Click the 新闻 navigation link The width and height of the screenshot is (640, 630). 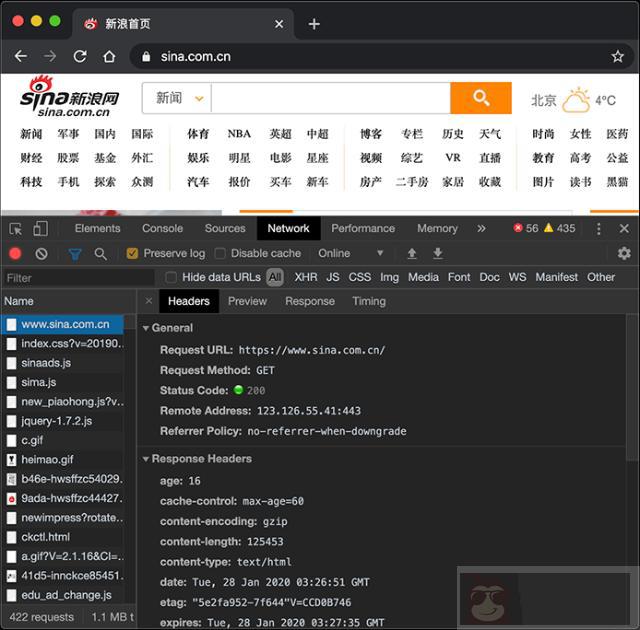[x=31, y=134]
